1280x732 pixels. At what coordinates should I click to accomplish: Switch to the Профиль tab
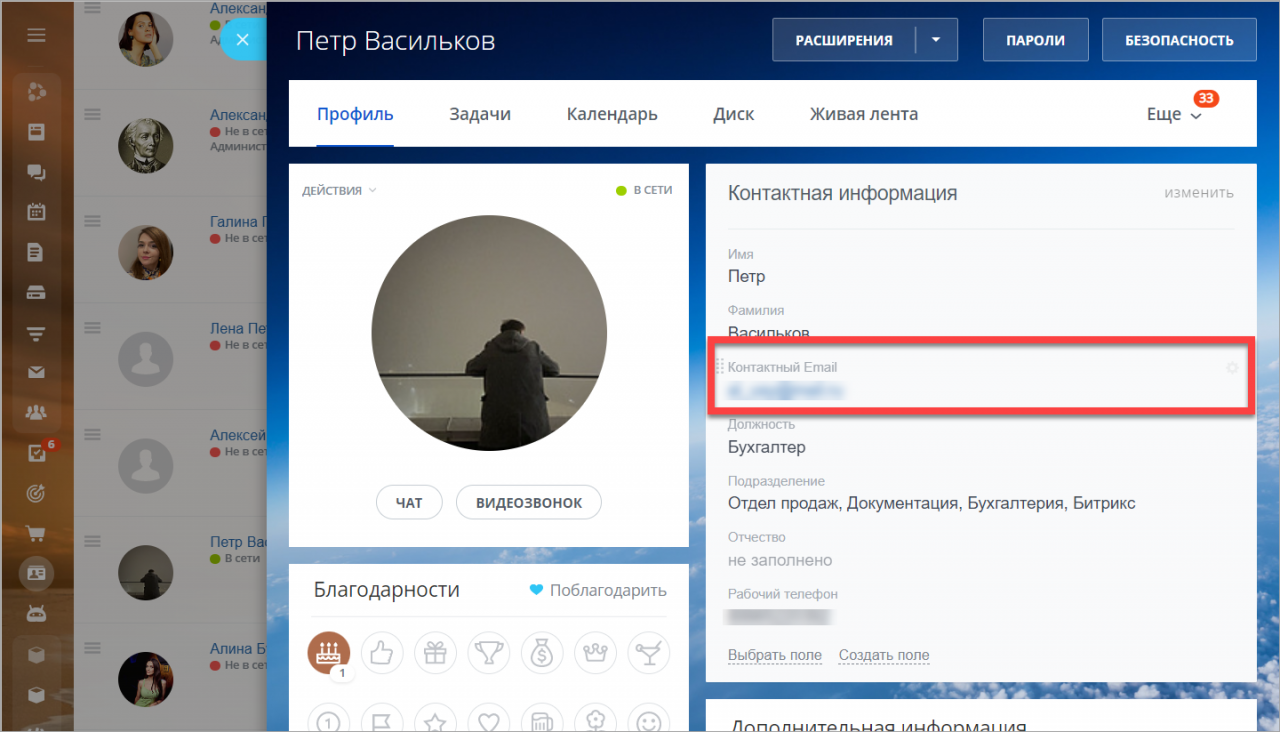pyautogui.click(x=355, y=114)
